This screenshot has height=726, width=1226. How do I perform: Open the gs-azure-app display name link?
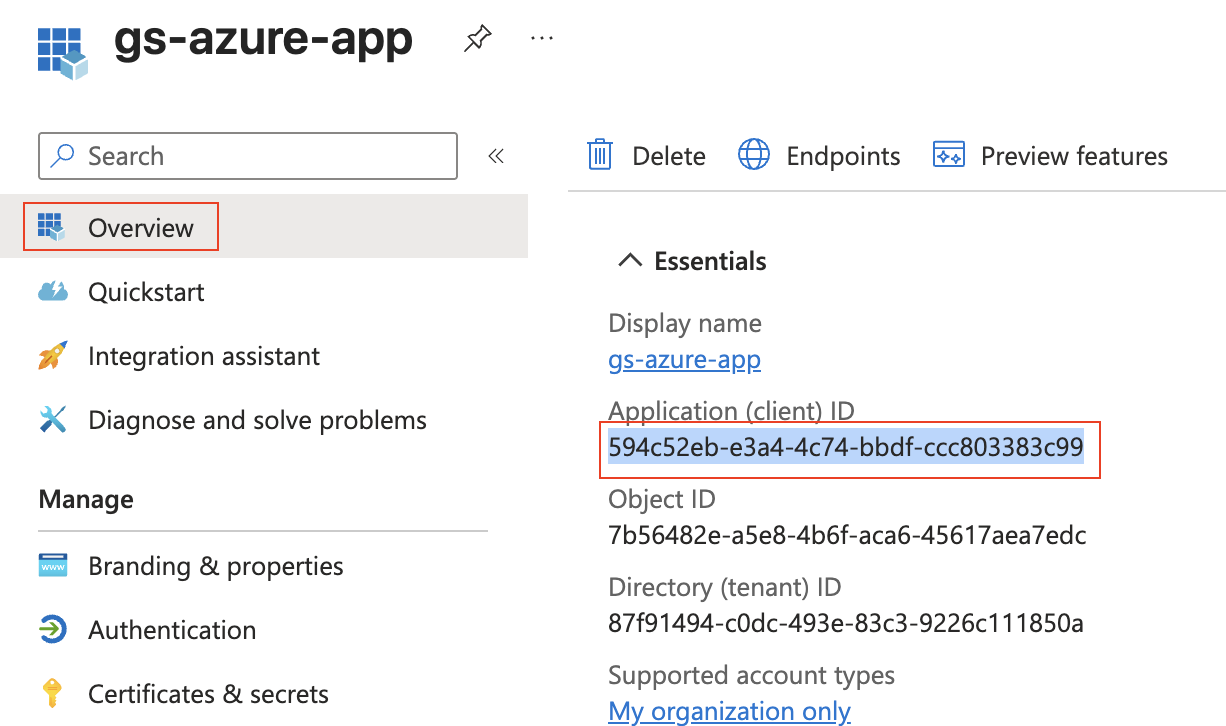tap(684, 359)
